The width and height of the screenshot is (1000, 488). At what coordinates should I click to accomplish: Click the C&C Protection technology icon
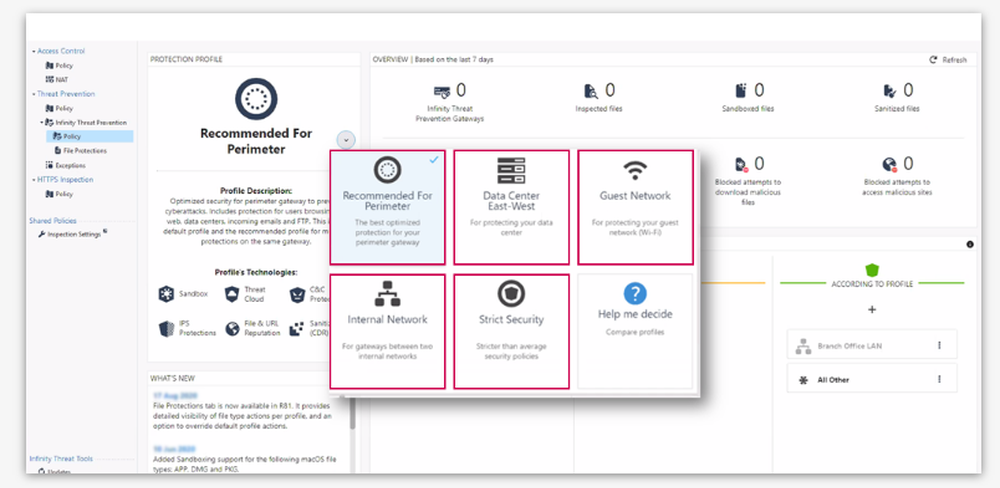click(297, 294)
